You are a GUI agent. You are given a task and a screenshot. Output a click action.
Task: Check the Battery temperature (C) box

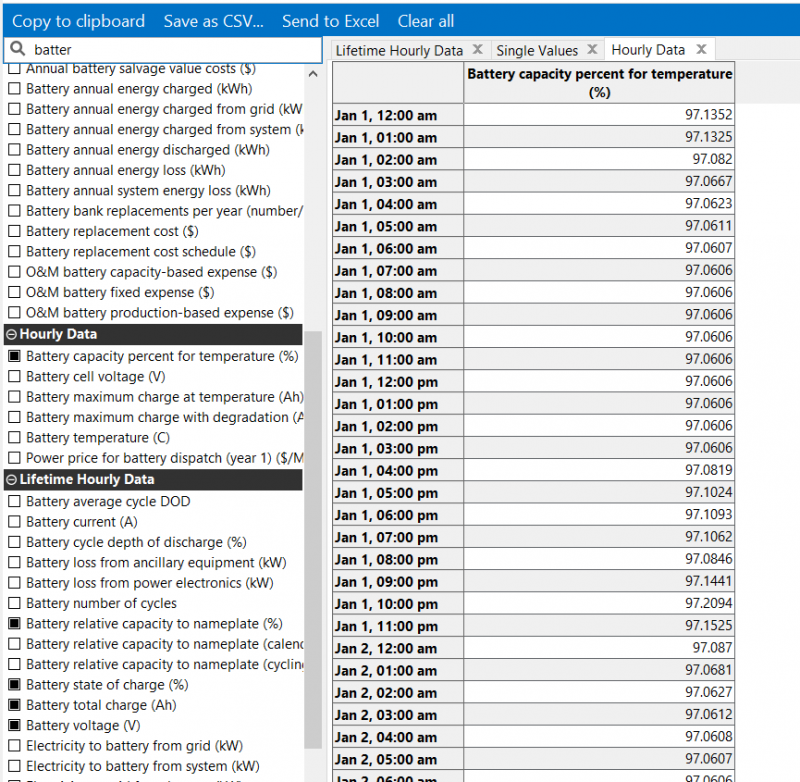(14, 438)
